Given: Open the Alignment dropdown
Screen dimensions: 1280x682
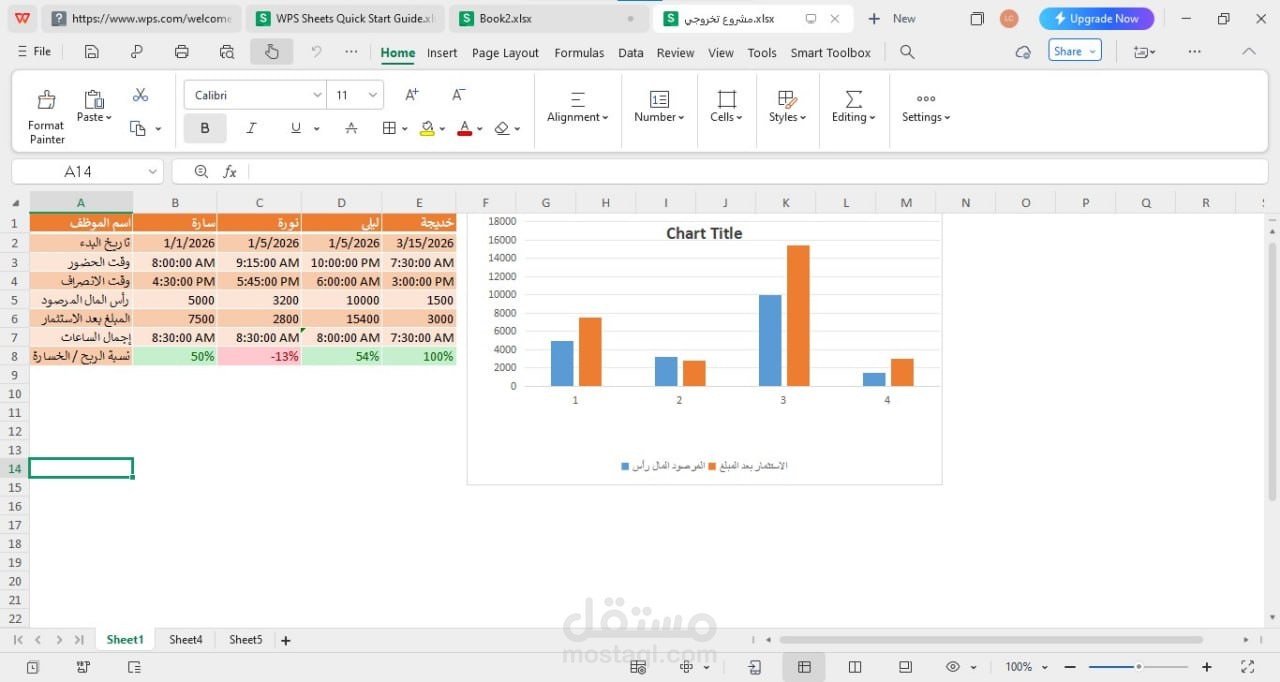Looking at the screenshot, I should pos(578,108).
